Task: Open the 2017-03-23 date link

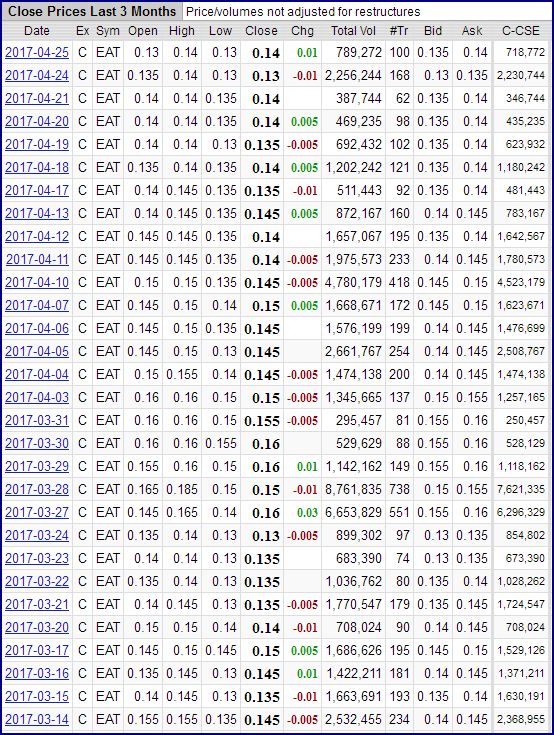Action: pyautogui.click(x=37, y=558)
